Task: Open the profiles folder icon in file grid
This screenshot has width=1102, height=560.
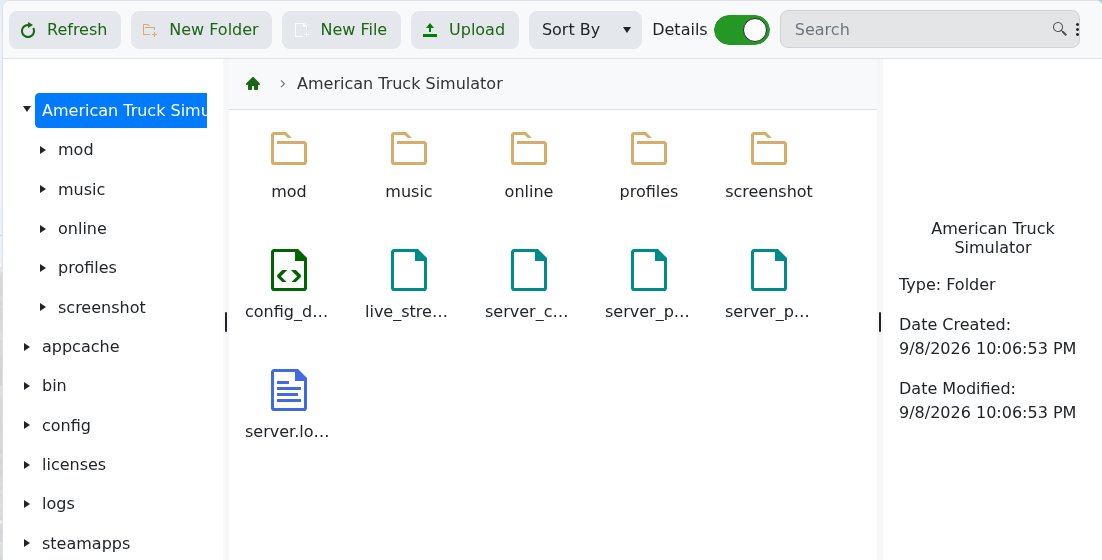Action: point(649,148)
